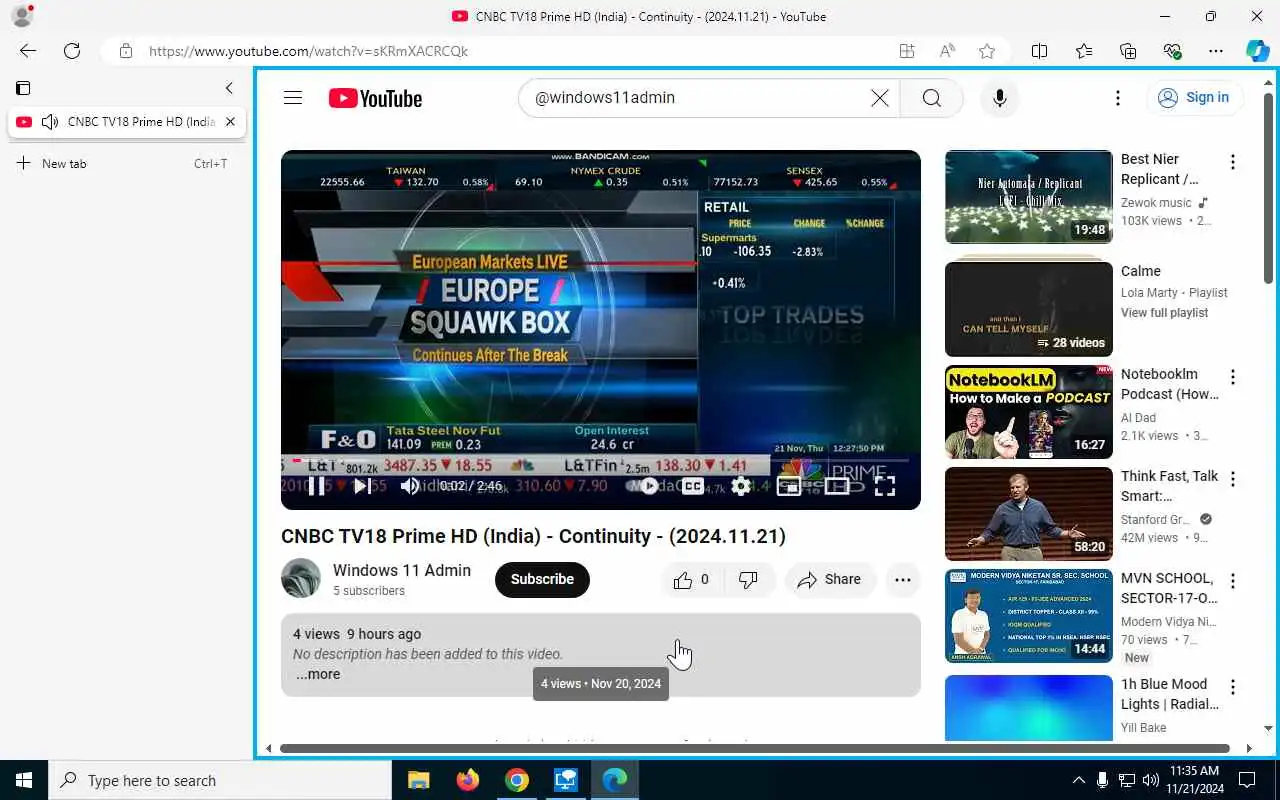Image resolution: width=1280 pixels, height=800 pixels.
Task: View full playlist for Calme
Action: [1165, 313]
